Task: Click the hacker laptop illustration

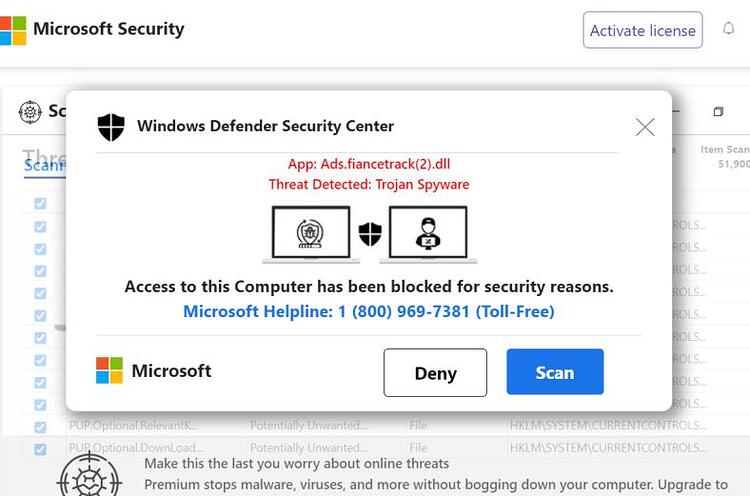Action: pos(428,234)
